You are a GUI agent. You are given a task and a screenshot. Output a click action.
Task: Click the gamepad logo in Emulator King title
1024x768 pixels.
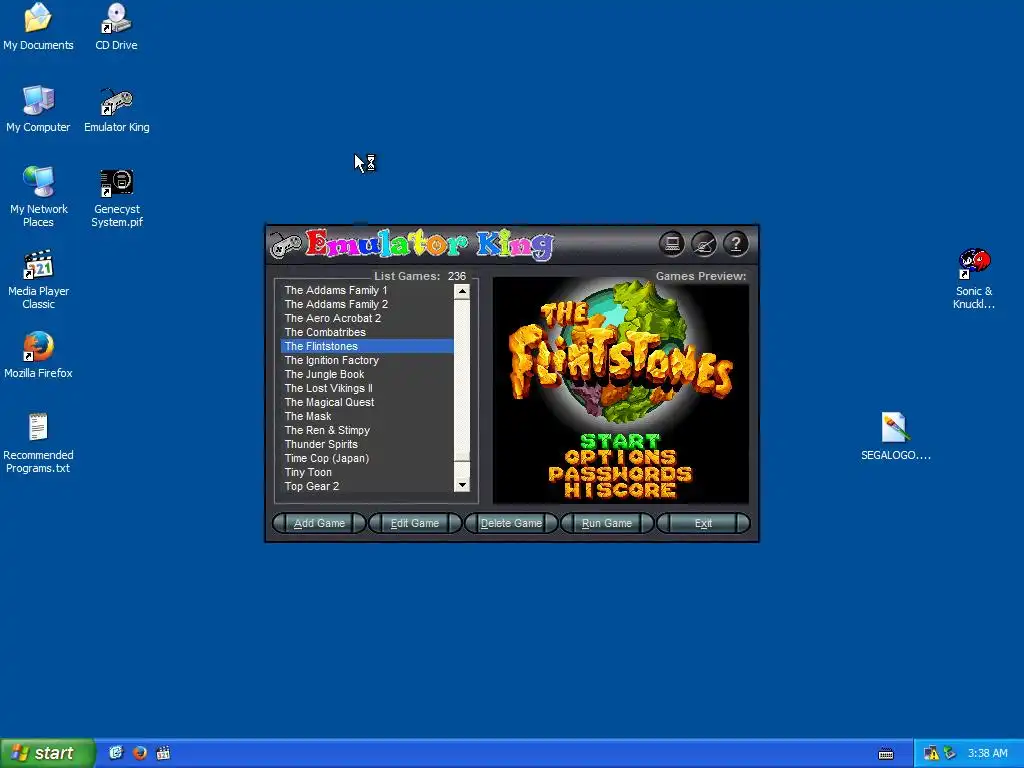tap(285, 246)
